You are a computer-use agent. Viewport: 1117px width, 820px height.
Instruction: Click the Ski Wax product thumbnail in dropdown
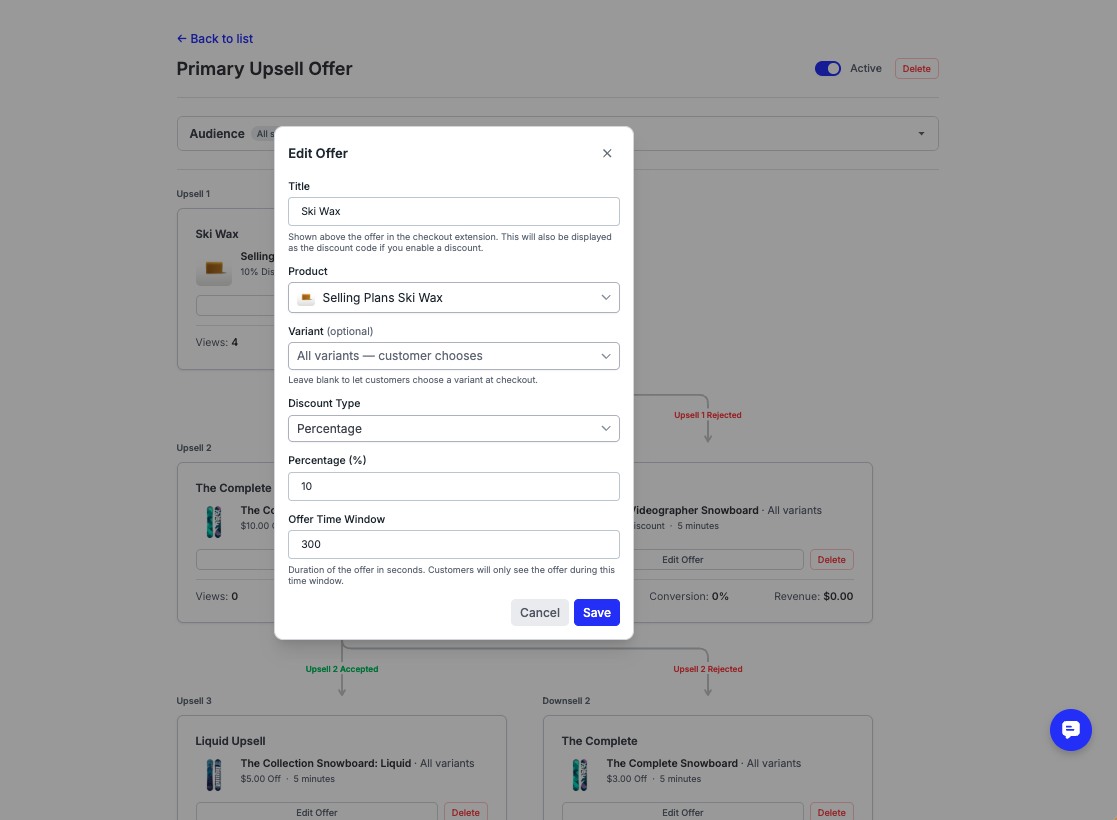click(306, 298)
